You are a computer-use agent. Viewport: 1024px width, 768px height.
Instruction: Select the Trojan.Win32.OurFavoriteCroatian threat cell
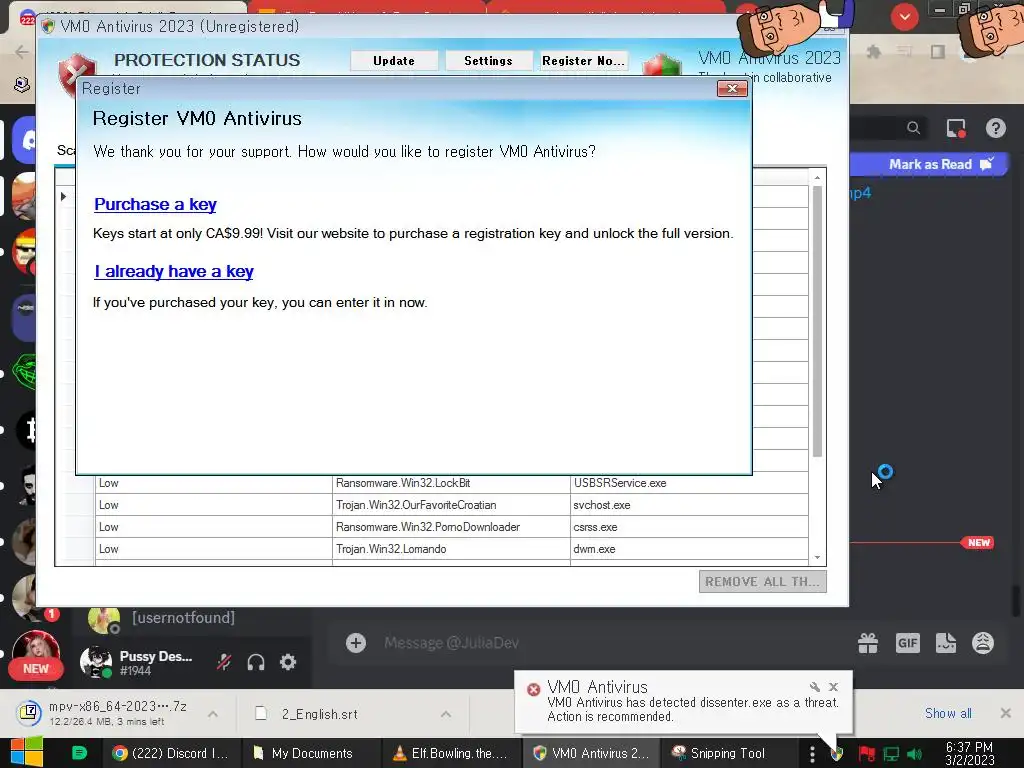tap(451, 505)
